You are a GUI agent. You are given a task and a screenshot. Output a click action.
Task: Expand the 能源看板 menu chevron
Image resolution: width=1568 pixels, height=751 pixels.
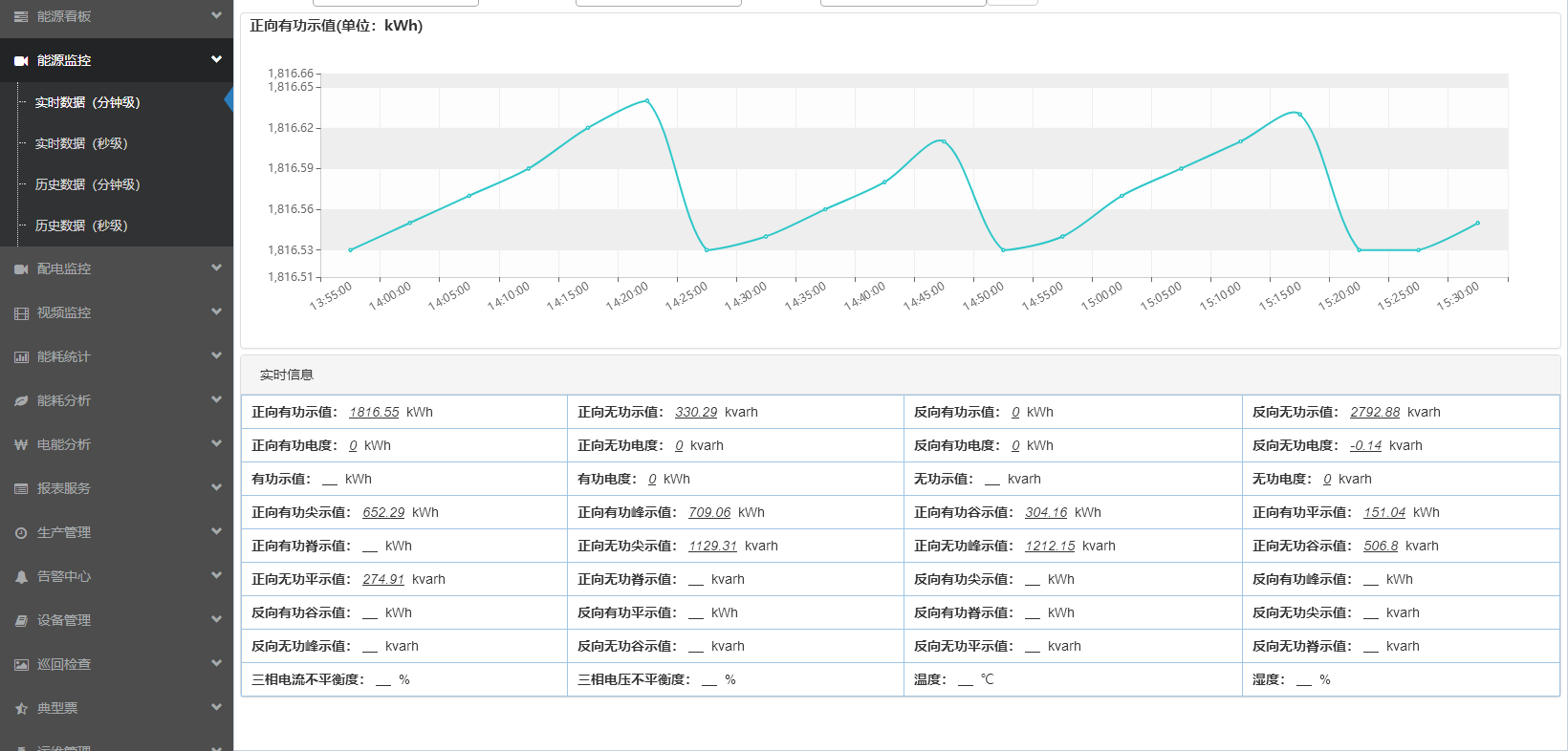[x=216, y=15]
